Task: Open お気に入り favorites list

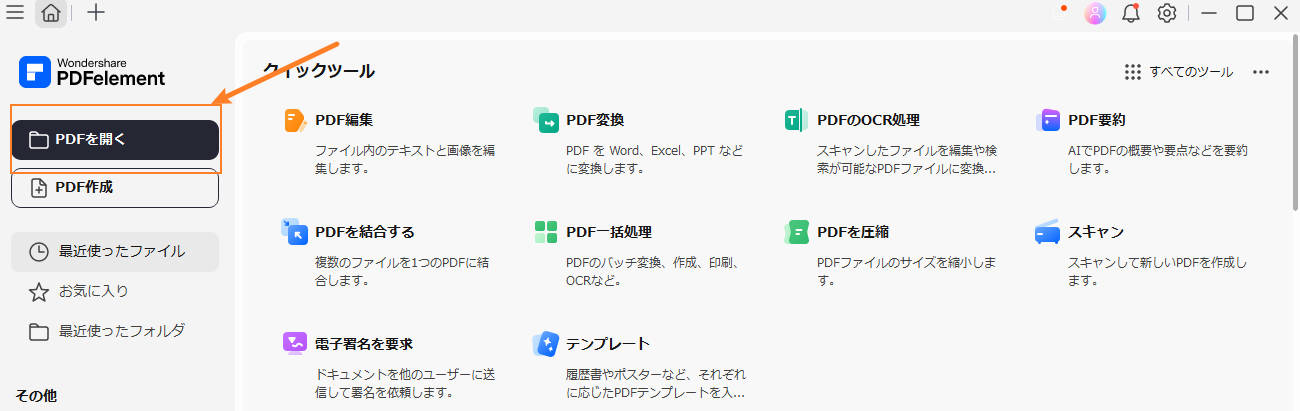Action: click(93, 292)
